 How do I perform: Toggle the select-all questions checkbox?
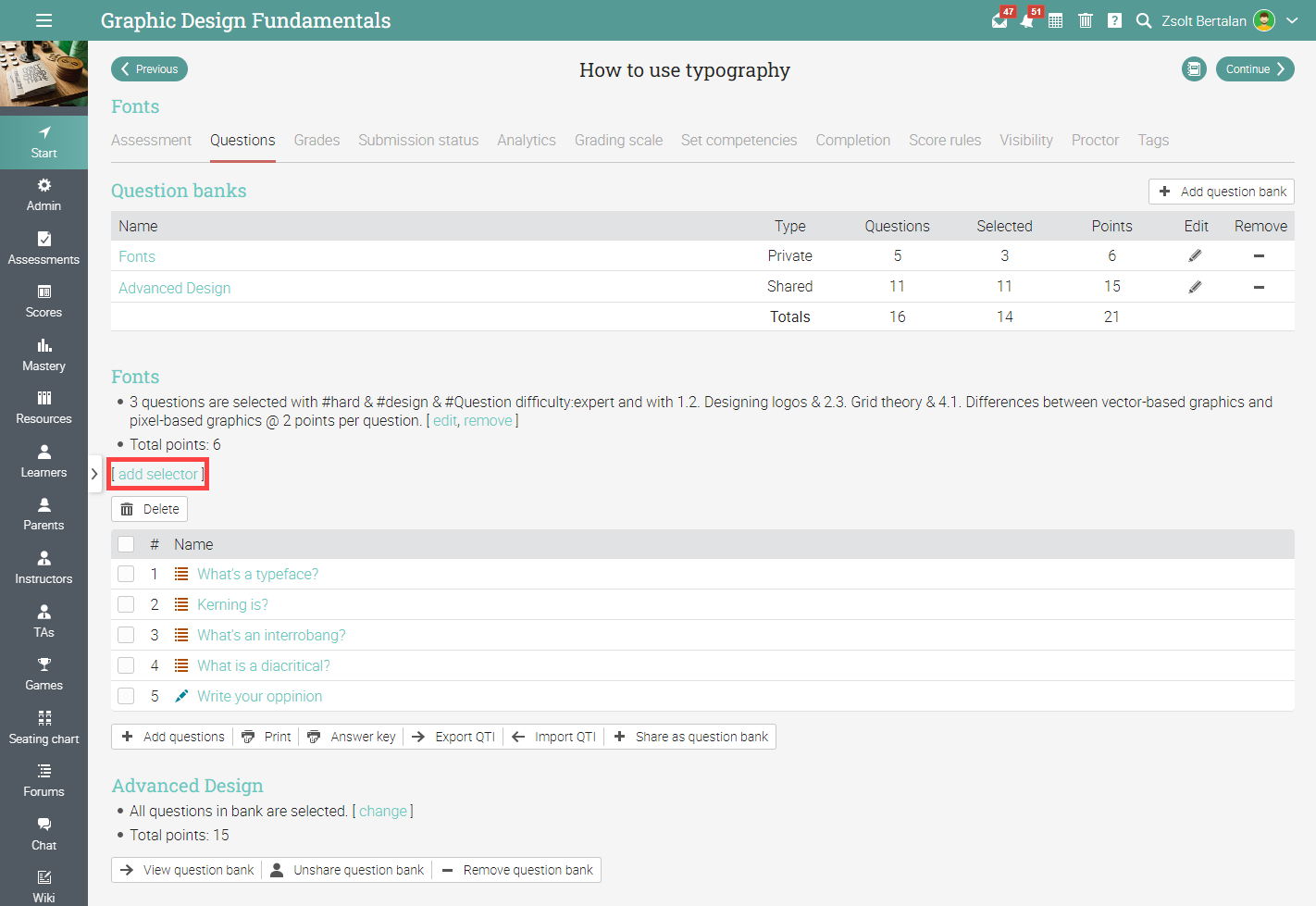point(126,544)
